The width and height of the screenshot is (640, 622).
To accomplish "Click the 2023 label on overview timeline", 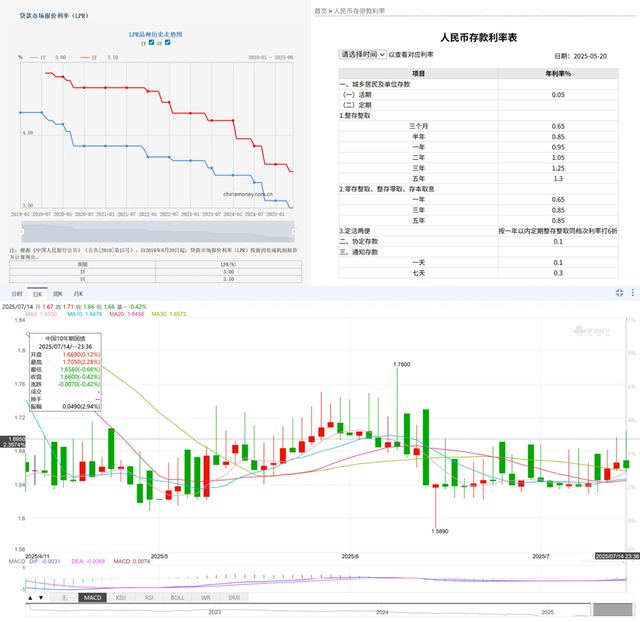I will (215, 612).
